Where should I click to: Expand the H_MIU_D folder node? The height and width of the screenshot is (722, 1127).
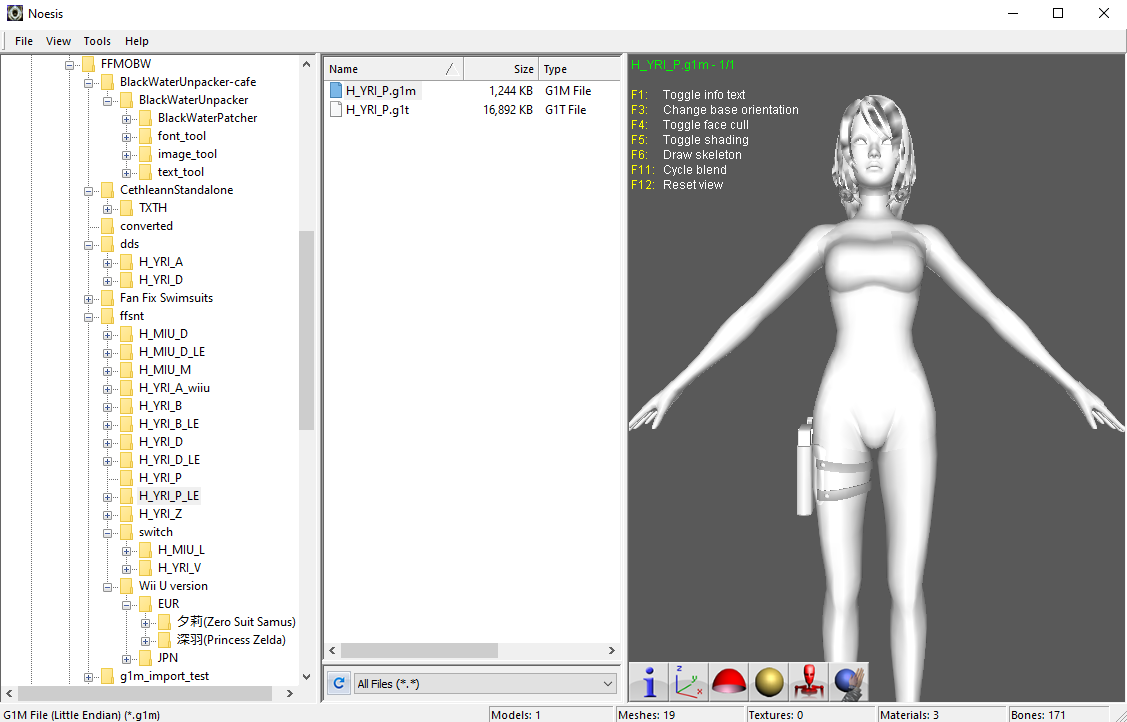coord(108,334)
